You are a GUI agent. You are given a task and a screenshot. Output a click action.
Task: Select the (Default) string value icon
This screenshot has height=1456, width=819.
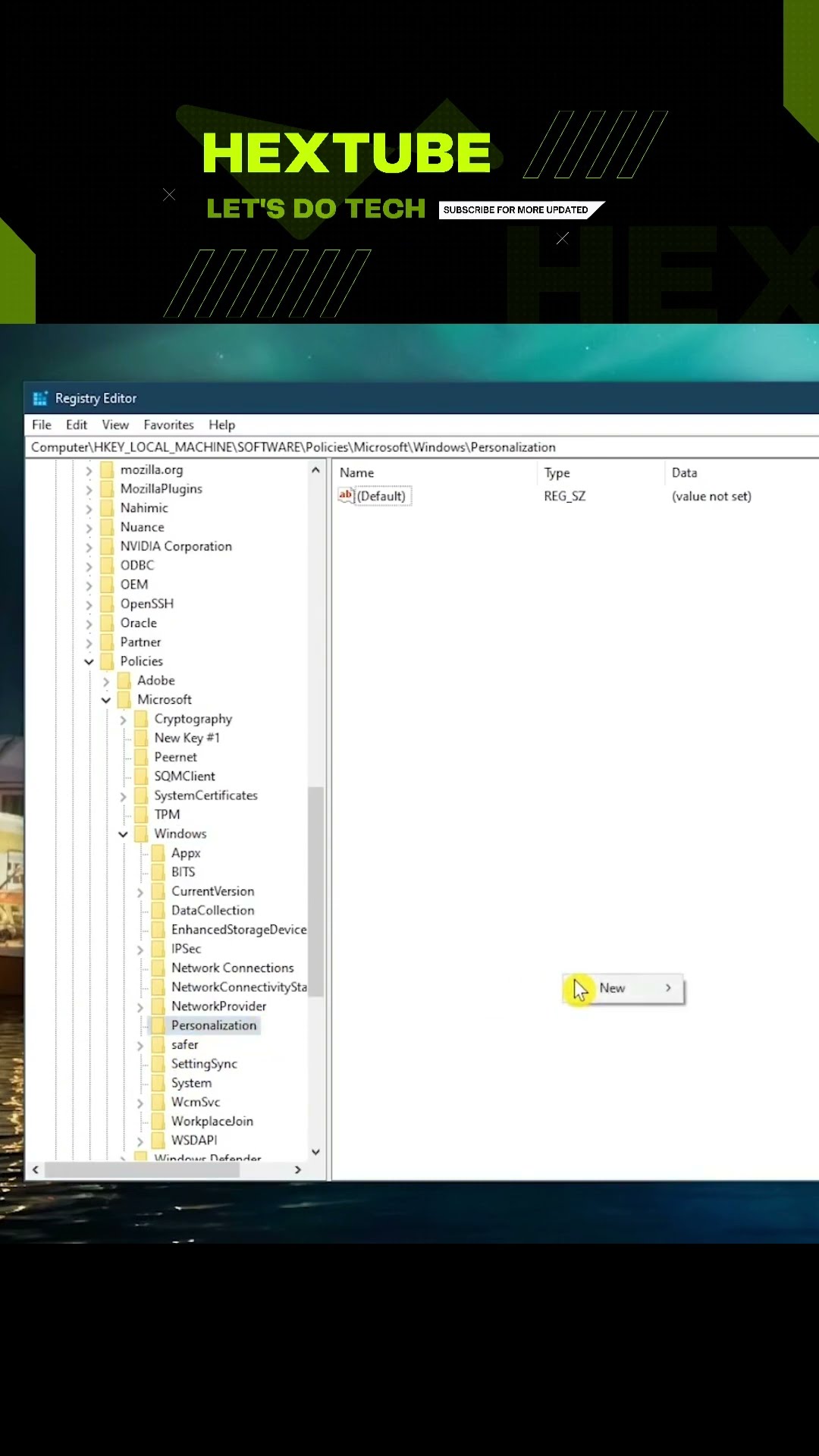pyautogui.click(x=346, y=495)
